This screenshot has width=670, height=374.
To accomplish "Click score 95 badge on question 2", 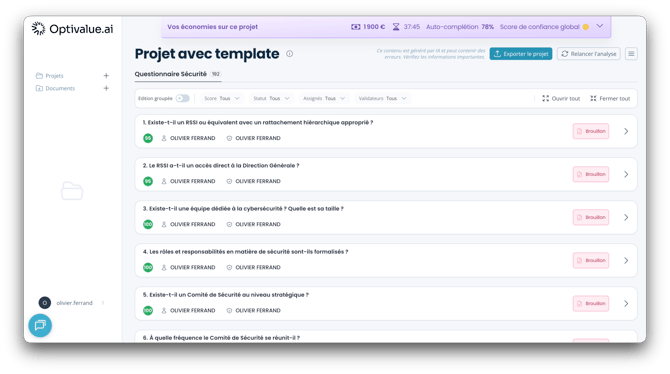I will click(x=148, y=181).
